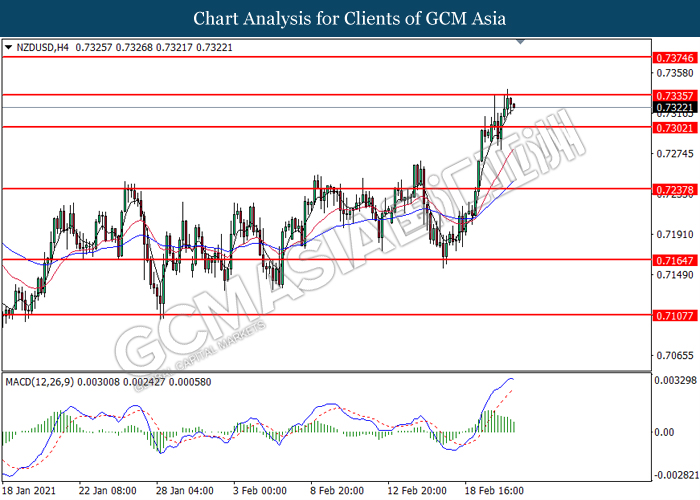The image size is (700, 500).
Task: Click the latest candlestick near 0.73221
Action: click(x=514, y=106)
